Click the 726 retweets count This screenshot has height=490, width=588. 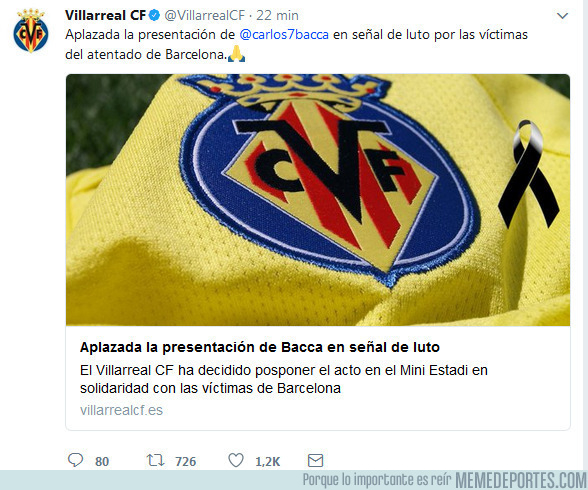(x=186, y=462)
